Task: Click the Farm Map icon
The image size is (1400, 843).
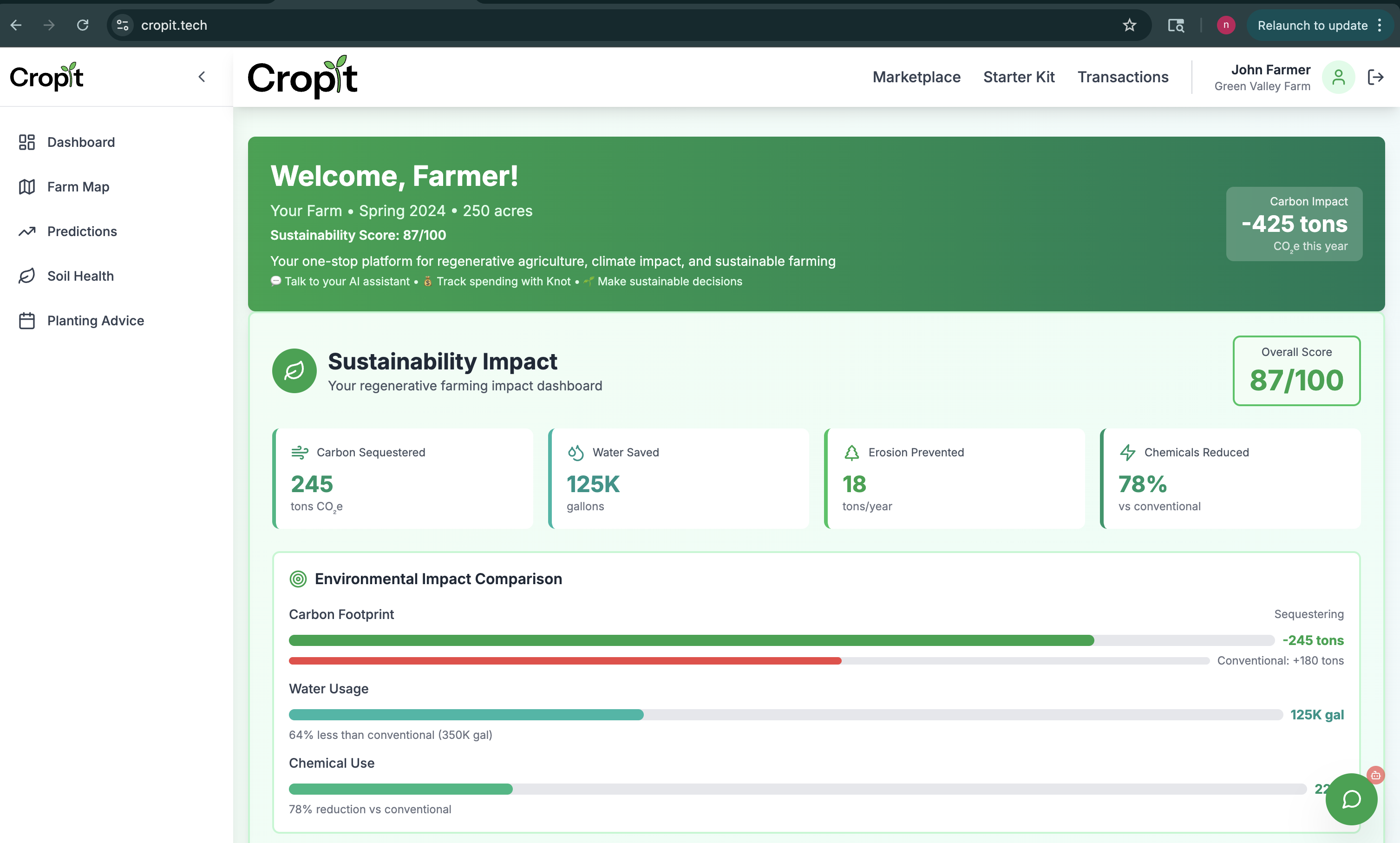Action: [26, 187]
